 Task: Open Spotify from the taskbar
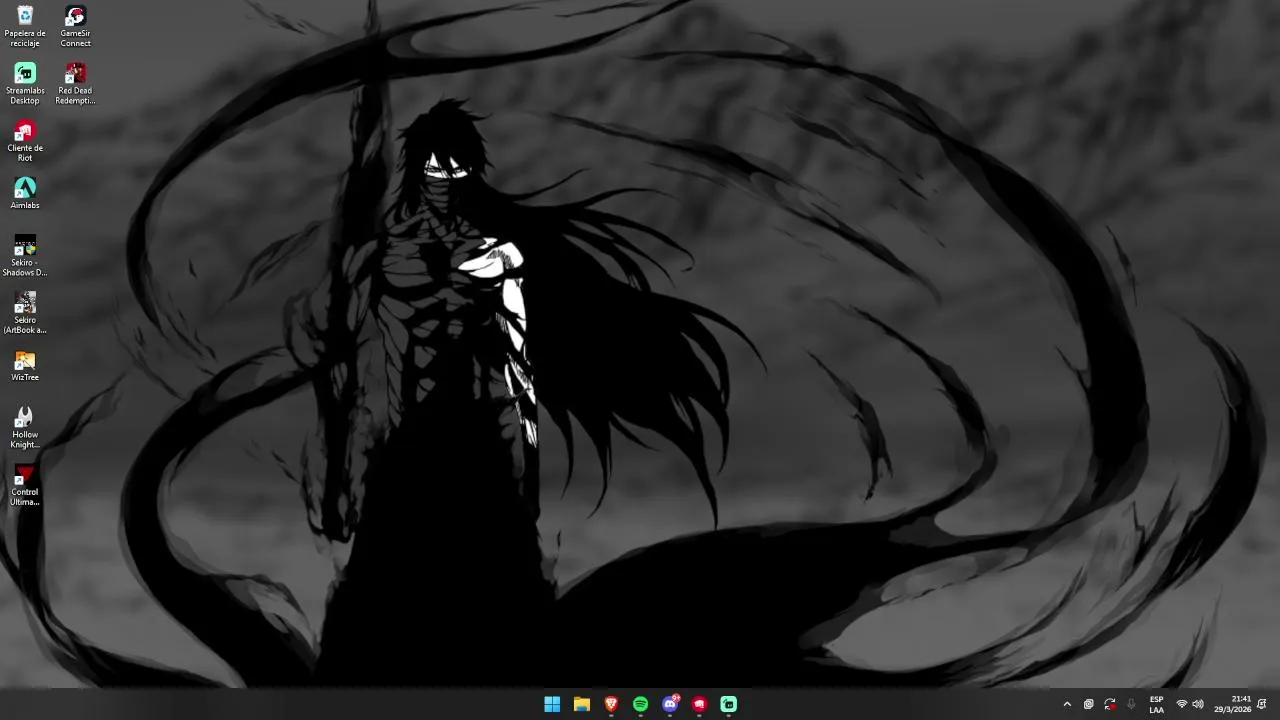[641, 704]
